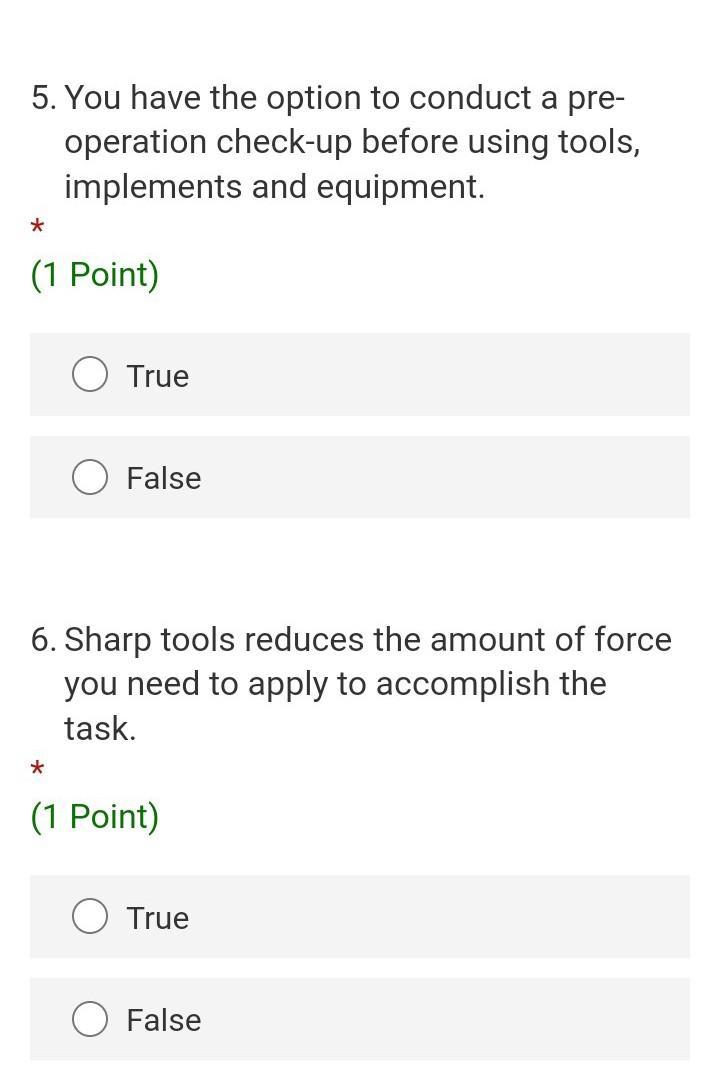Click the question number "6."
The image size is (720, 1086).
44,640
